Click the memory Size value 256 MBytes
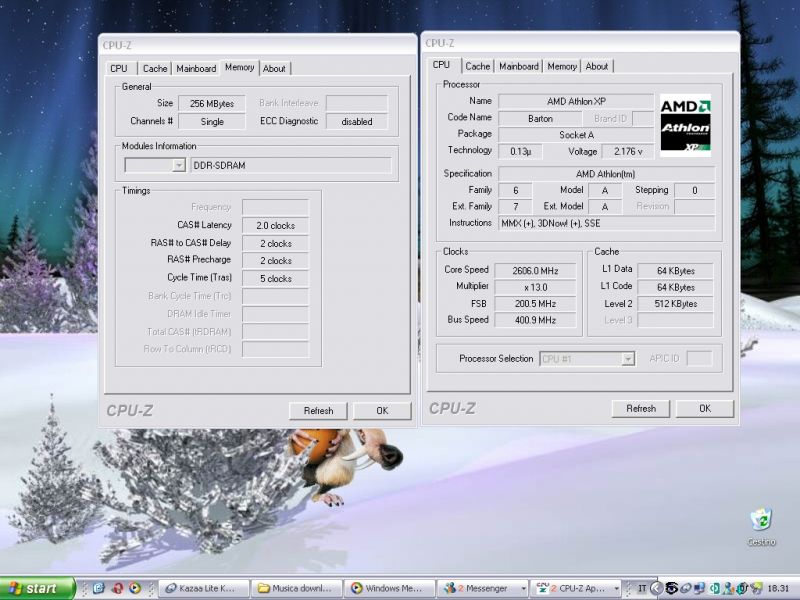 click(x=212, y=104)
